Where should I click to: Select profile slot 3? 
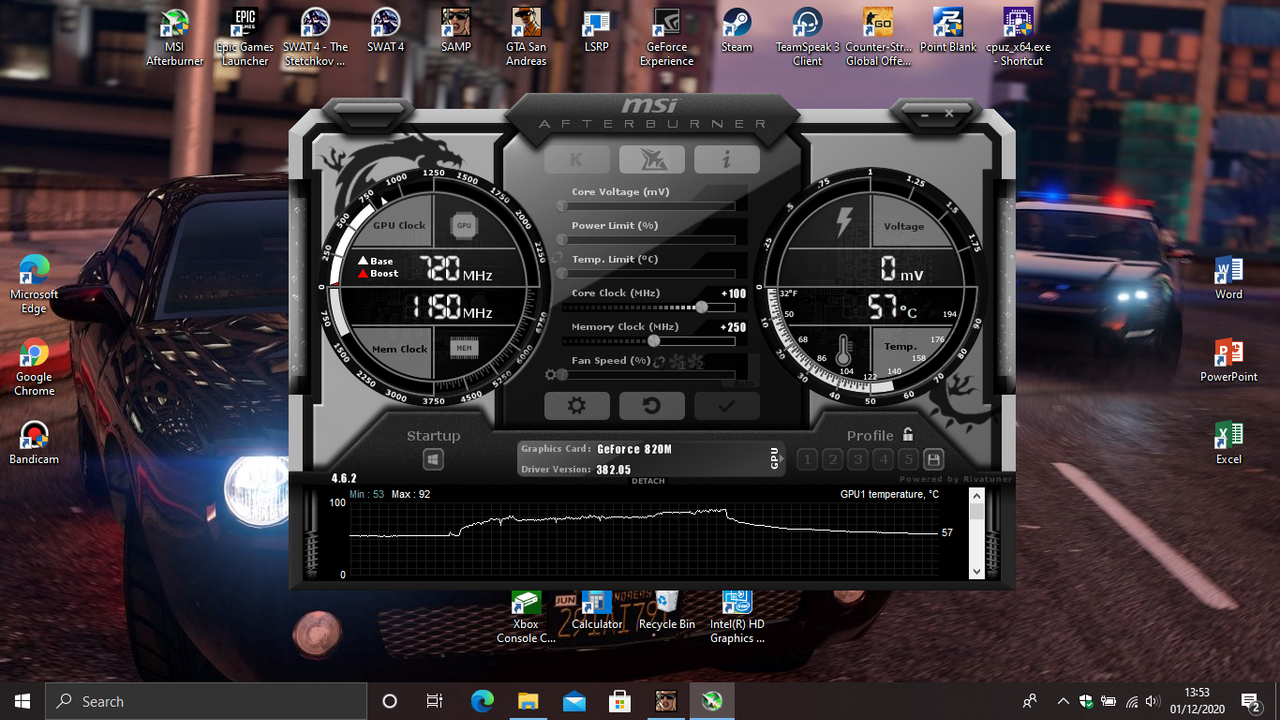click(858, 460)
